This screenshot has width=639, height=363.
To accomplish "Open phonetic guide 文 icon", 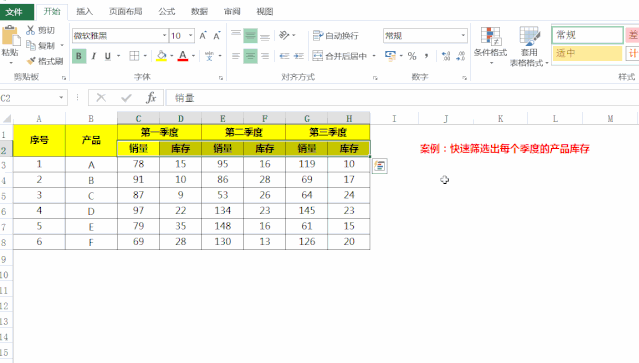I will point(209,56).
